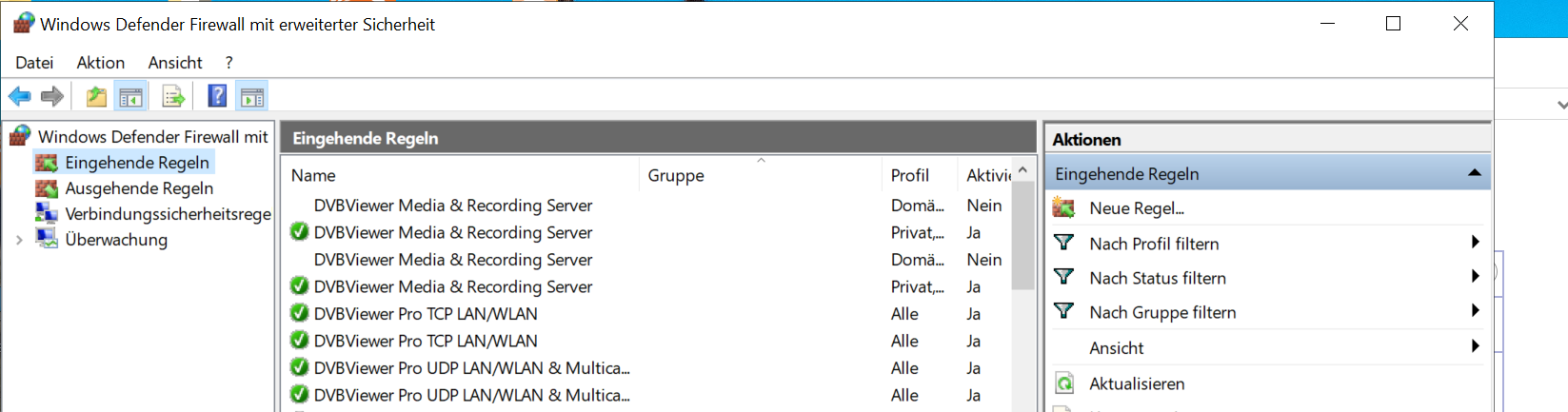Open the Aktion menu
The image size is (1568, 412).
pos(100,63)
